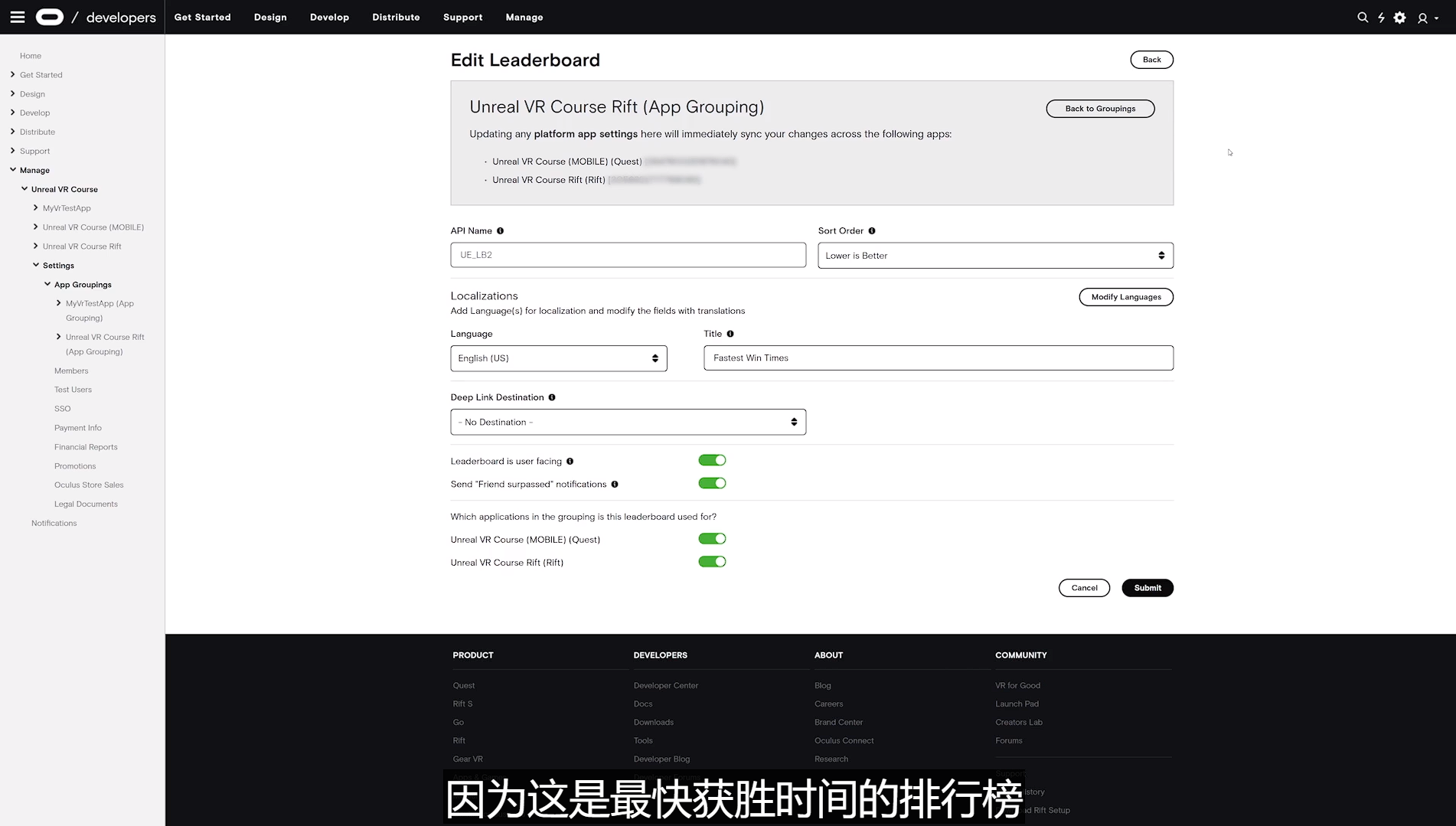The height and width of the screenshot is (826, 1456).
Task: Expand Unreal VR Course Rift tree node
Action: [x=36, y=246]
